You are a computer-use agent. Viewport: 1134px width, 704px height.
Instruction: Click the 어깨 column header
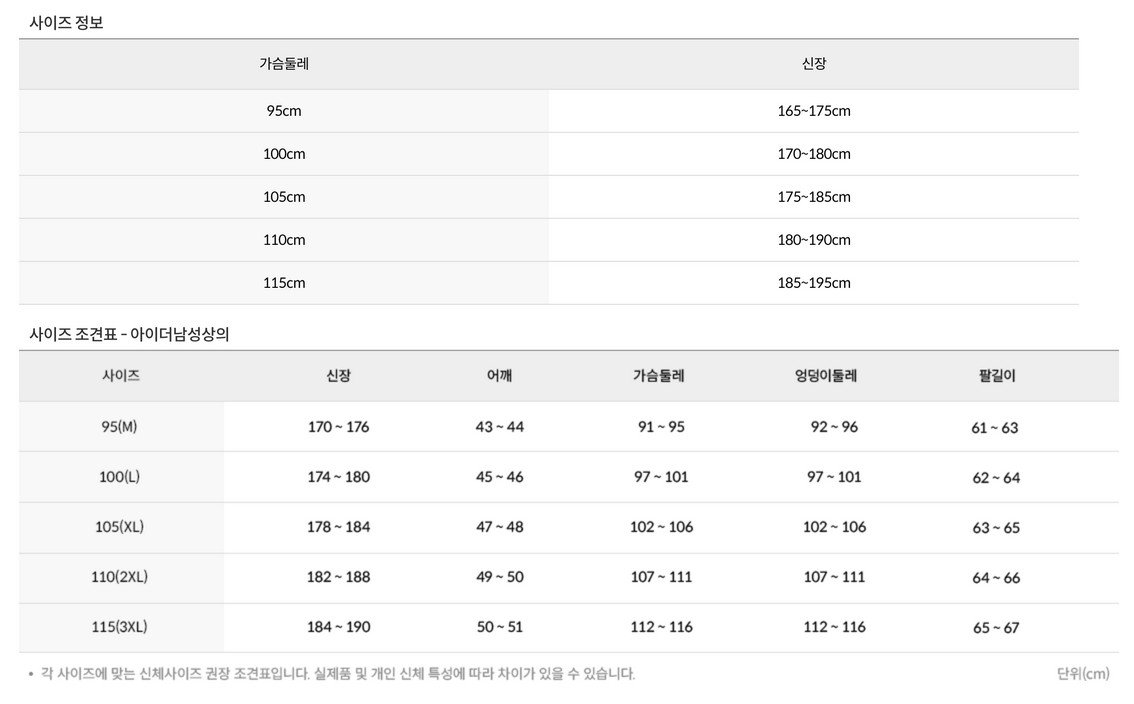coord(499,376)
